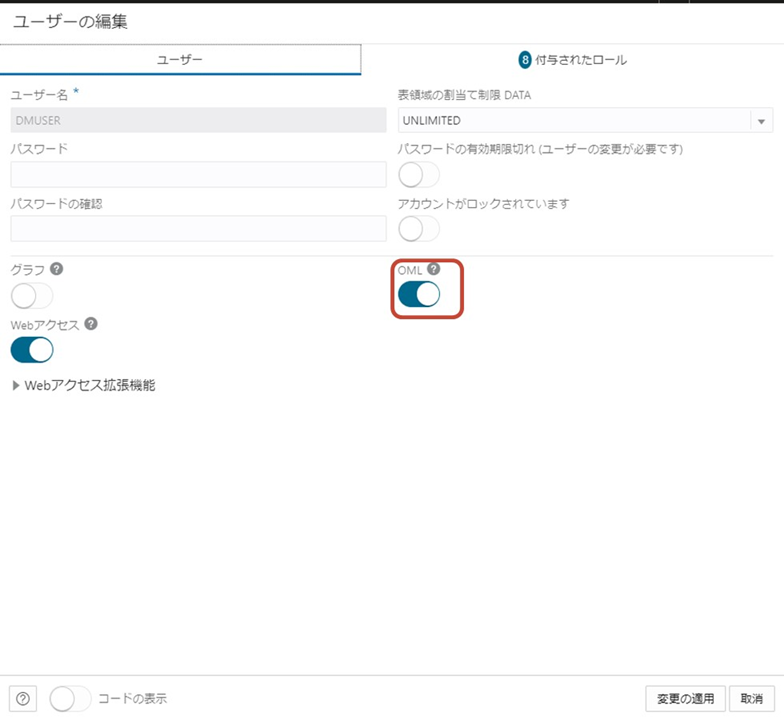The height and width of the screenshot is (720, 784).
Task: Click the DMUSER user name field
Action: point(198,120)
